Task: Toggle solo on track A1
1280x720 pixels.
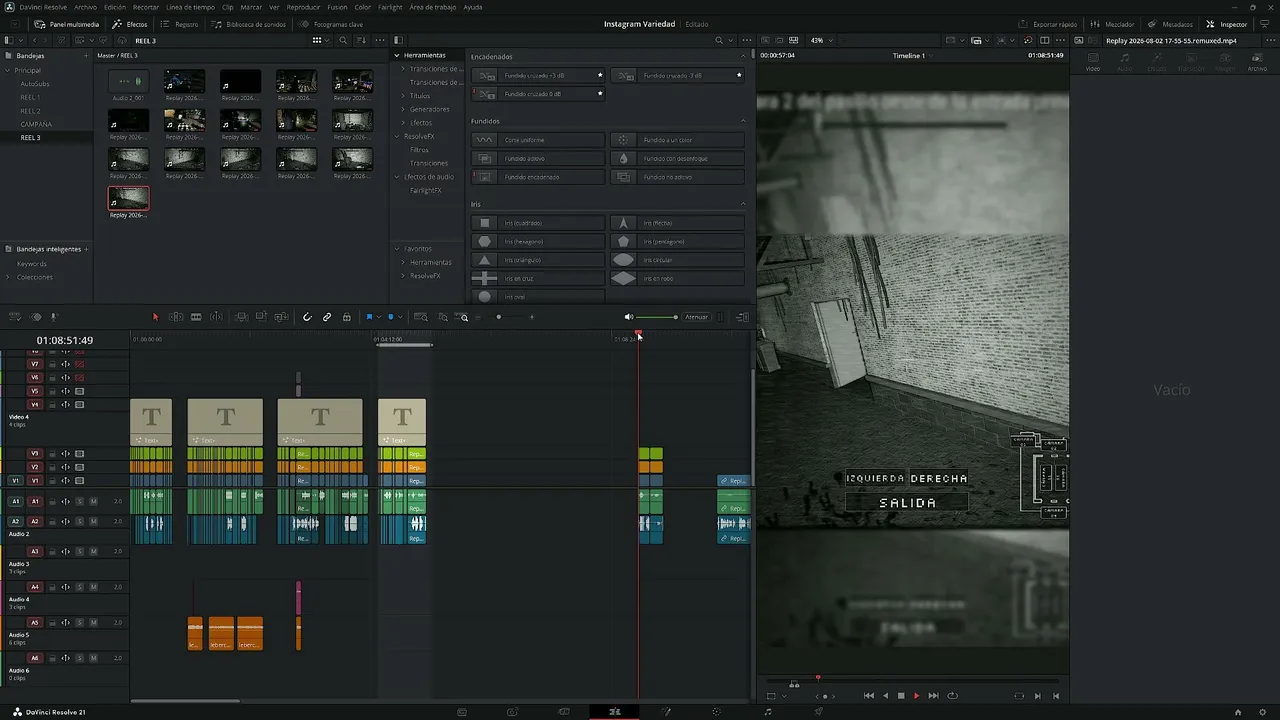Action: pyautogui.click(x=79, y=501)
